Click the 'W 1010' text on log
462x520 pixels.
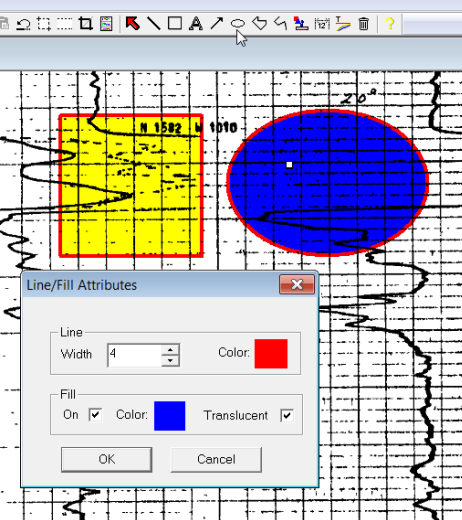(x=216, y=127)
